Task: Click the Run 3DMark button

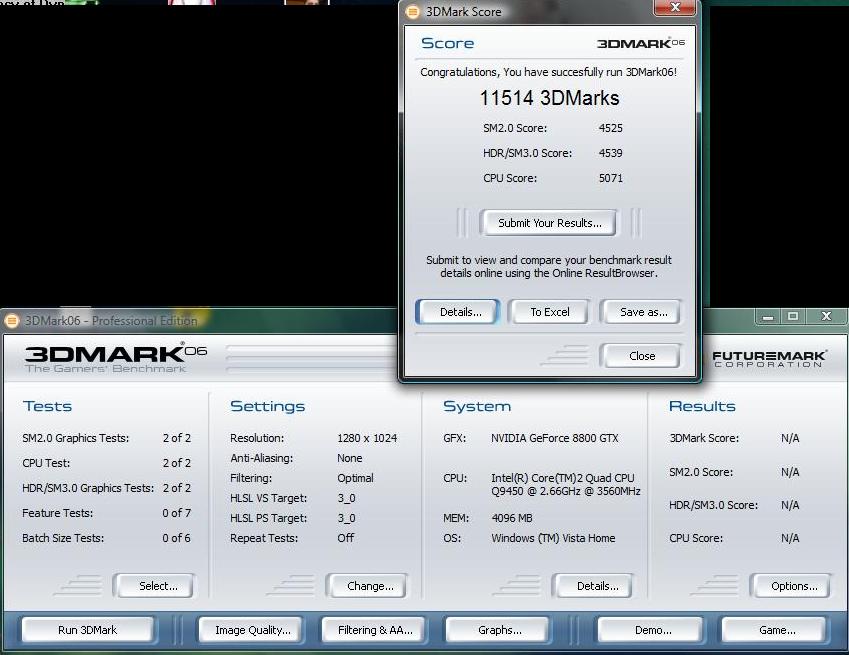Action: (x=88, y=630)
